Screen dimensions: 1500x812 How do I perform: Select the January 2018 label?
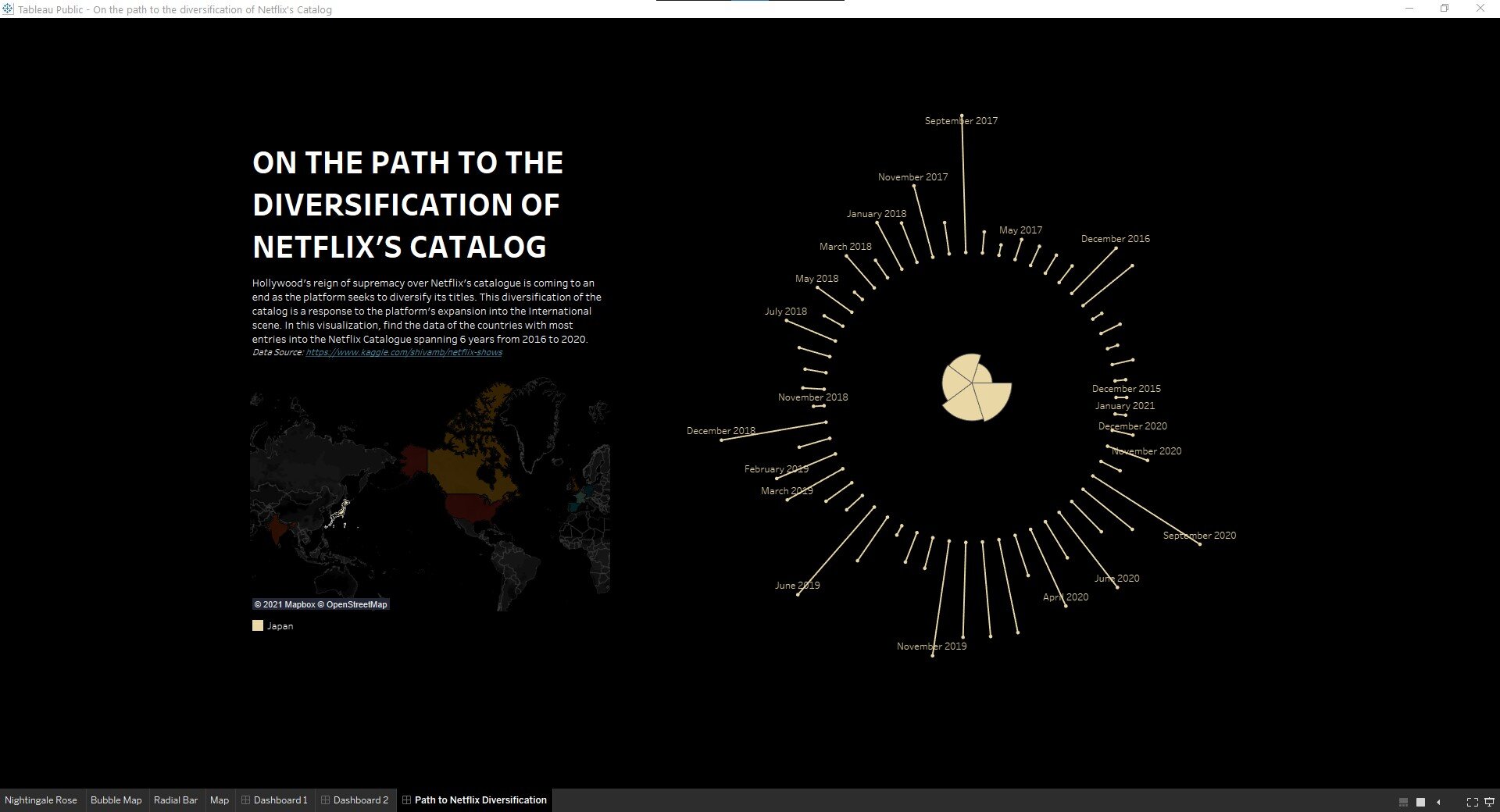tap(877, 214)
